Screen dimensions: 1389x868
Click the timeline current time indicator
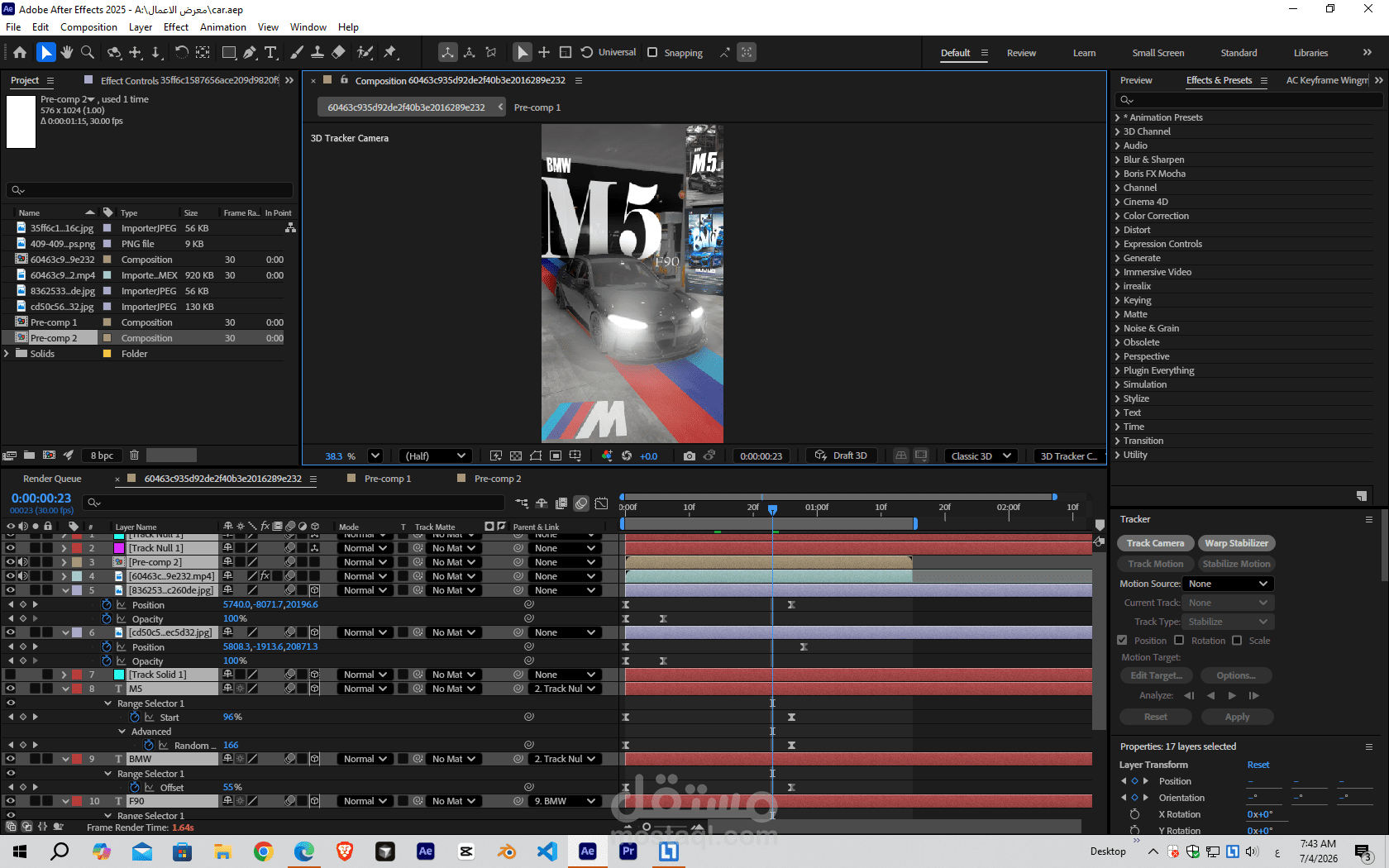(x=772, y=509)
